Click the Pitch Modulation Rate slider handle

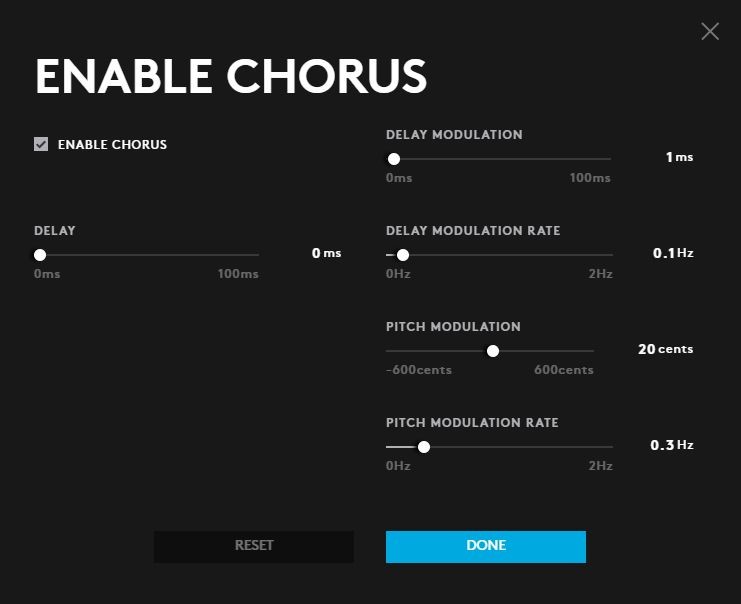coord(424,447)
